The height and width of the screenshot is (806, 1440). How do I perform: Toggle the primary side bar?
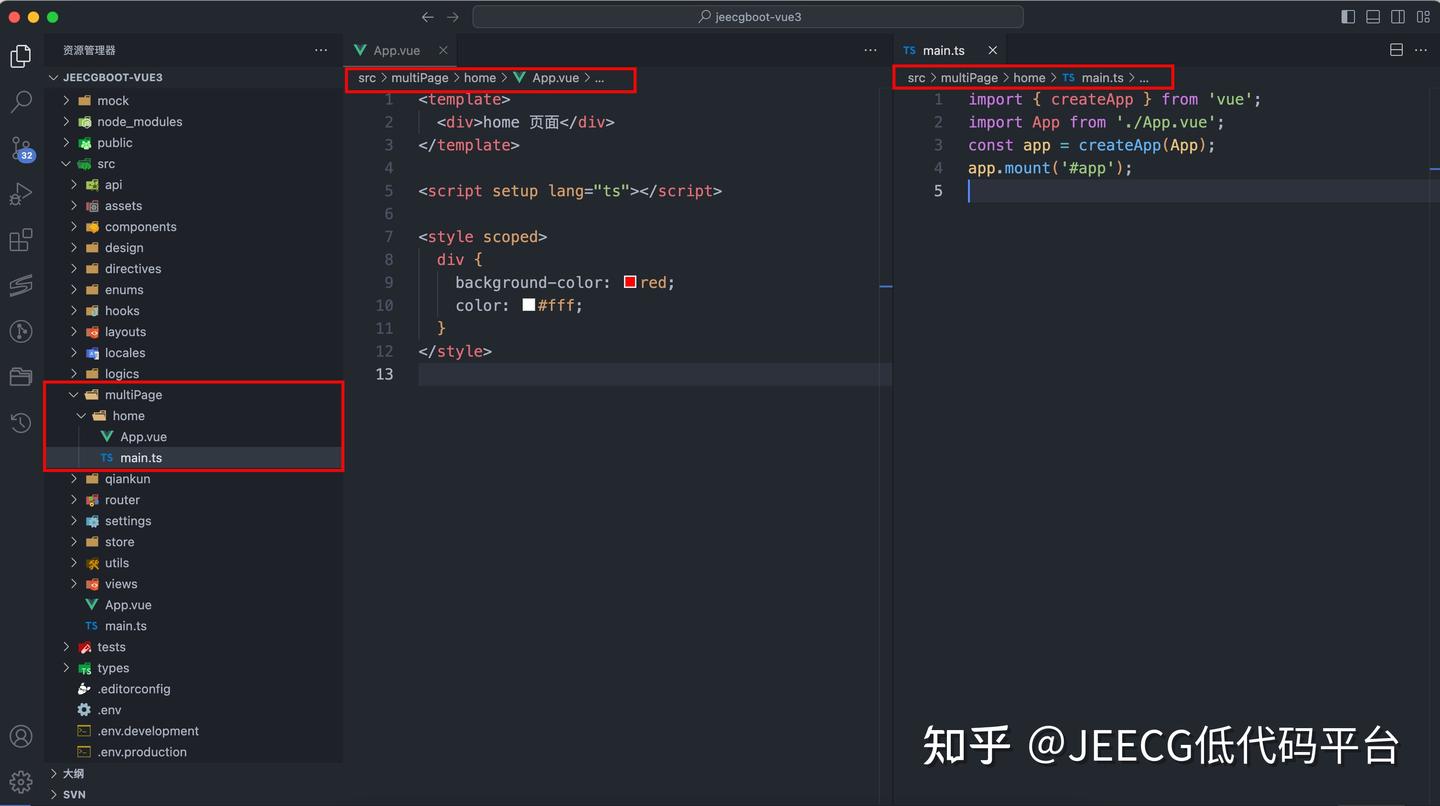[1348, 17]
